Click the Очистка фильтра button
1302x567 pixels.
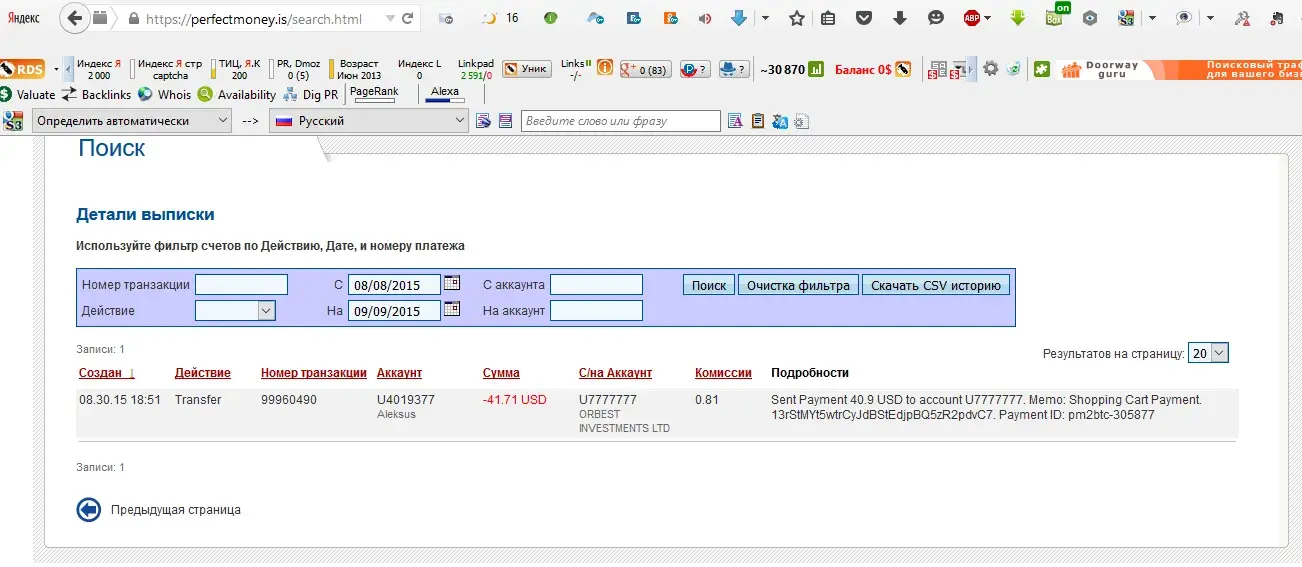pos(798,285)
